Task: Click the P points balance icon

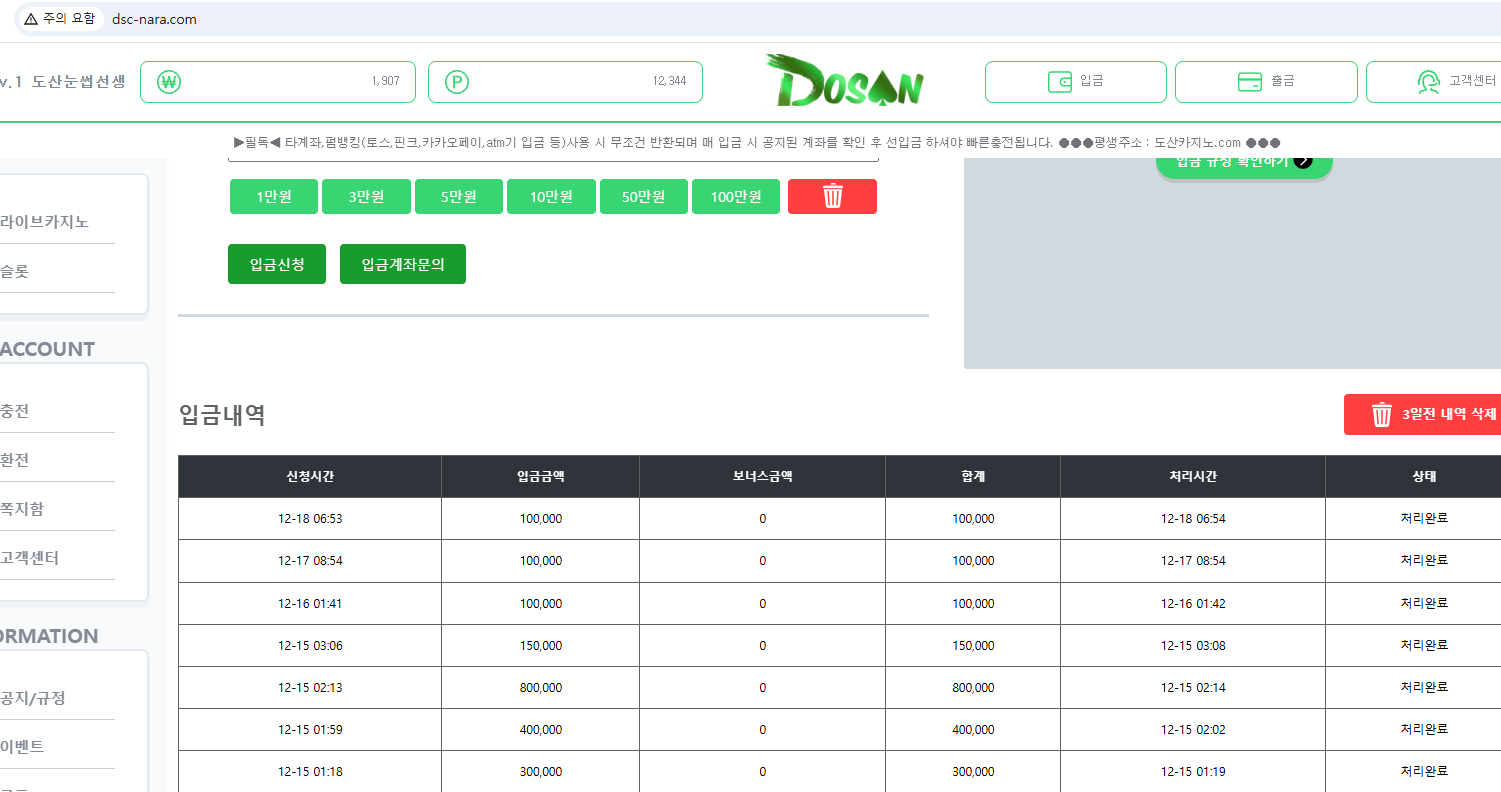Action: point(457,82)
